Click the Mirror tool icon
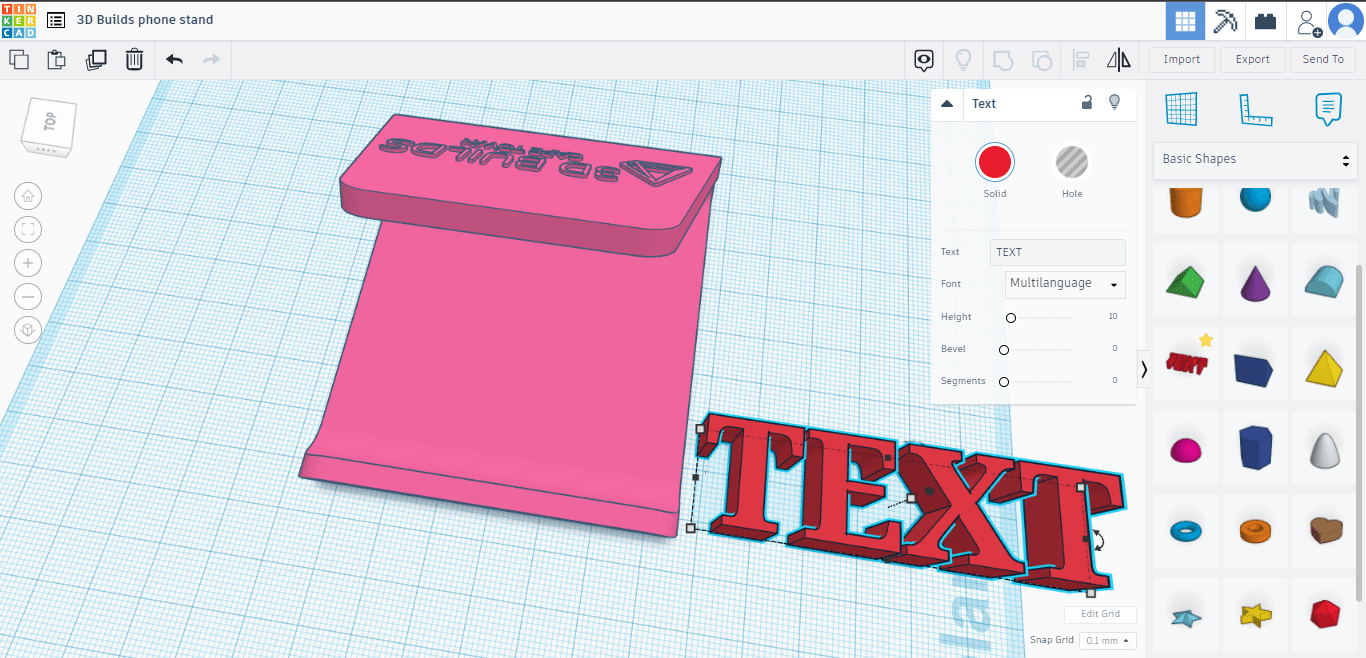This screenshot has width=1366, height=658. (x=1118, y=60)
